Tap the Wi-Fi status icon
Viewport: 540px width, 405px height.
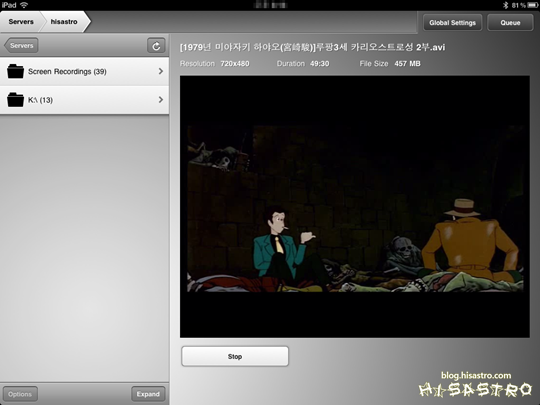coord(24,5)
